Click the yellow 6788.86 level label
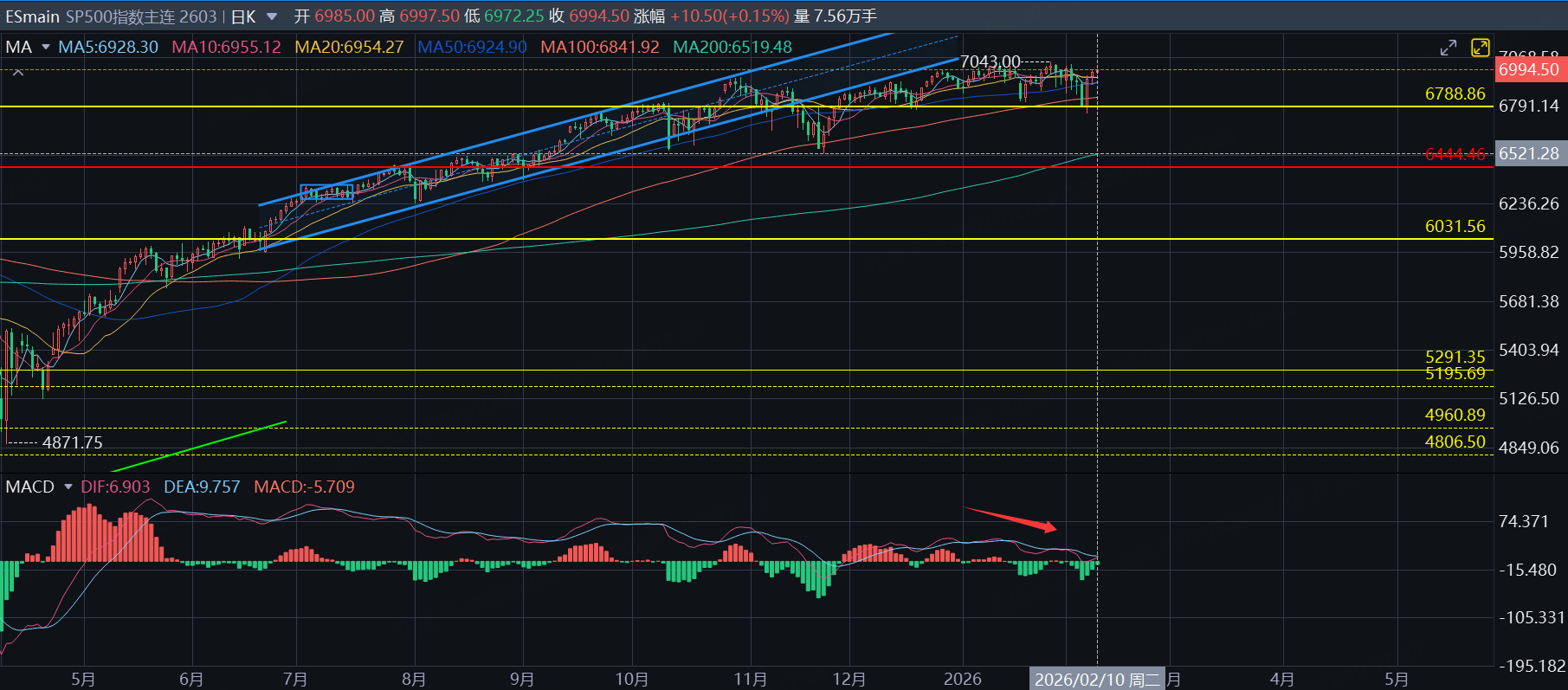This screenshot has width=1568, height=690. [x=1455, y=94]
